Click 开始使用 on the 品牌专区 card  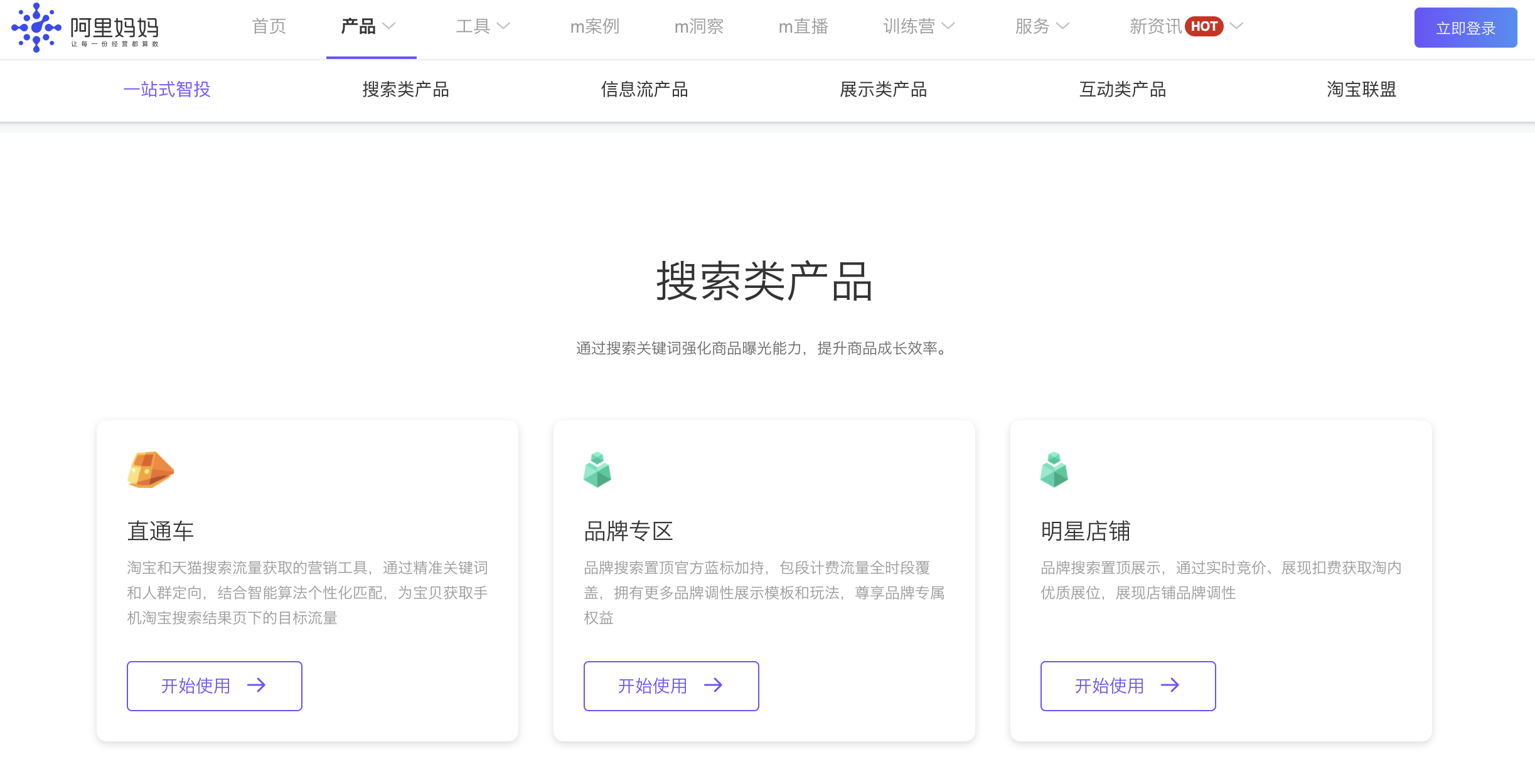tap(671, 686)
